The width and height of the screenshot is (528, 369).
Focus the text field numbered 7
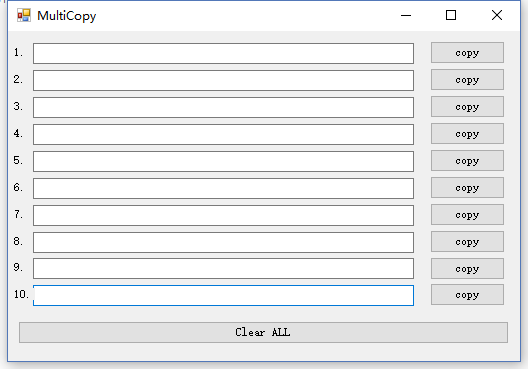[223, 215]
